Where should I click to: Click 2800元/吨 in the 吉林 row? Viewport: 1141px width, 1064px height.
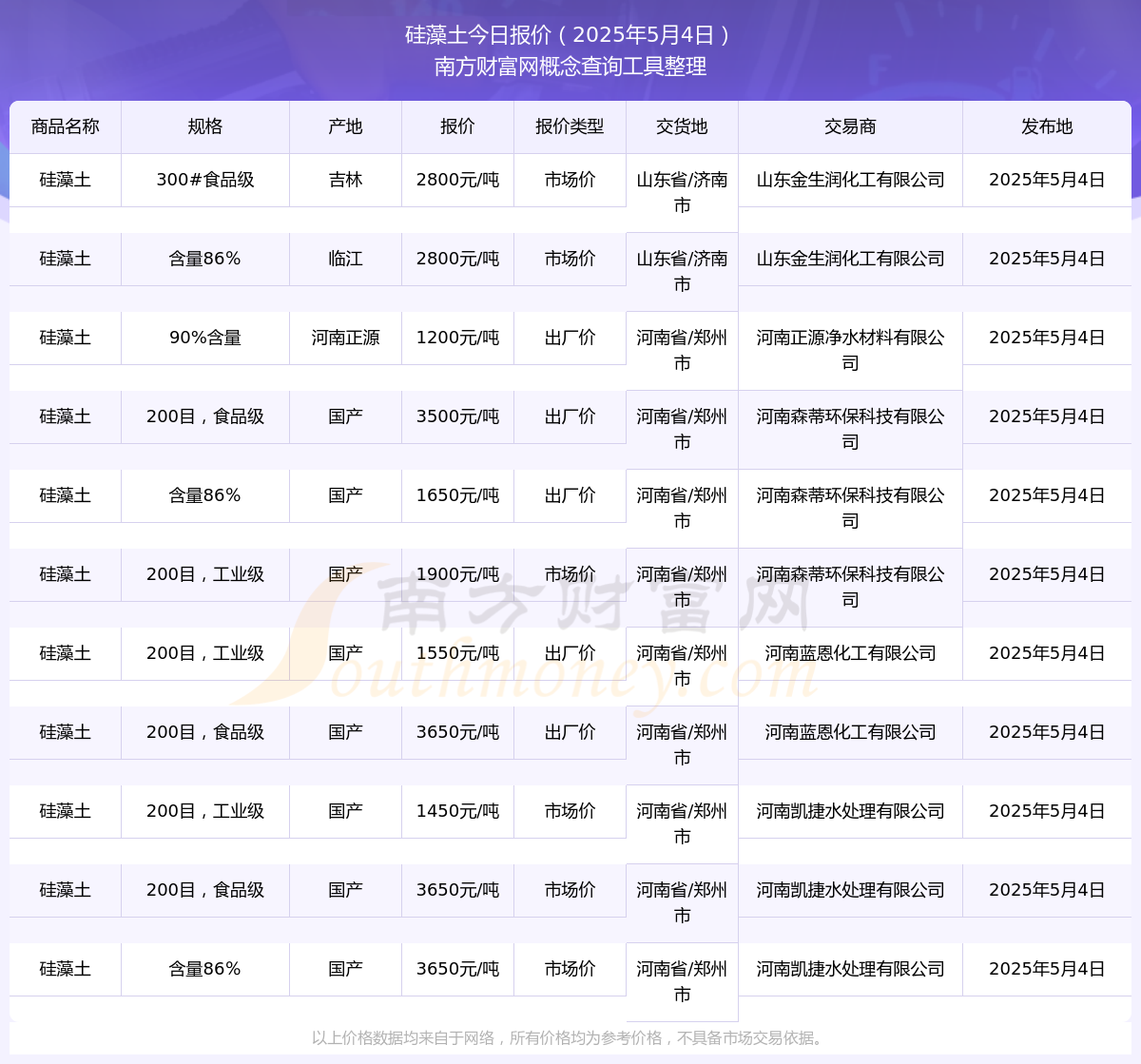(458, 180)
